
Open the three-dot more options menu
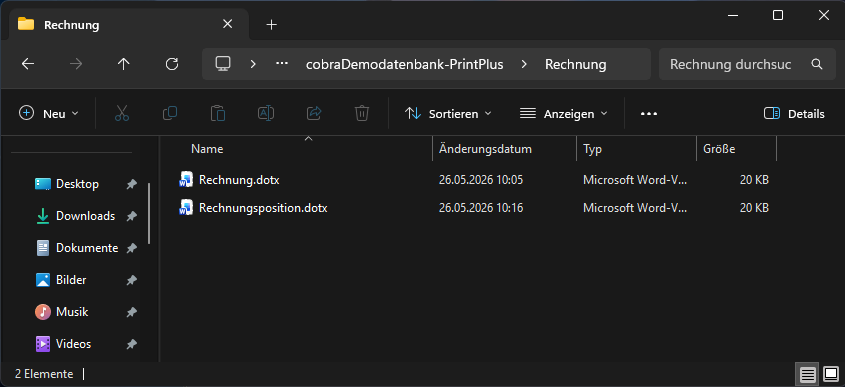tap(649, 114)
